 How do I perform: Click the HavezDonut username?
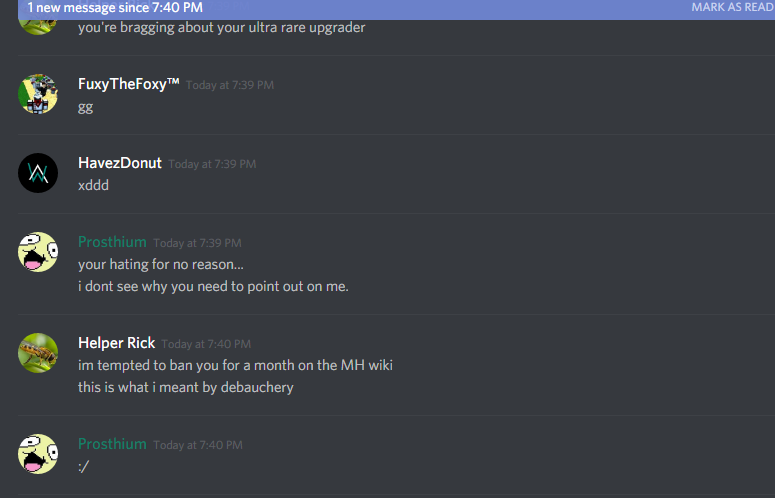120,163
